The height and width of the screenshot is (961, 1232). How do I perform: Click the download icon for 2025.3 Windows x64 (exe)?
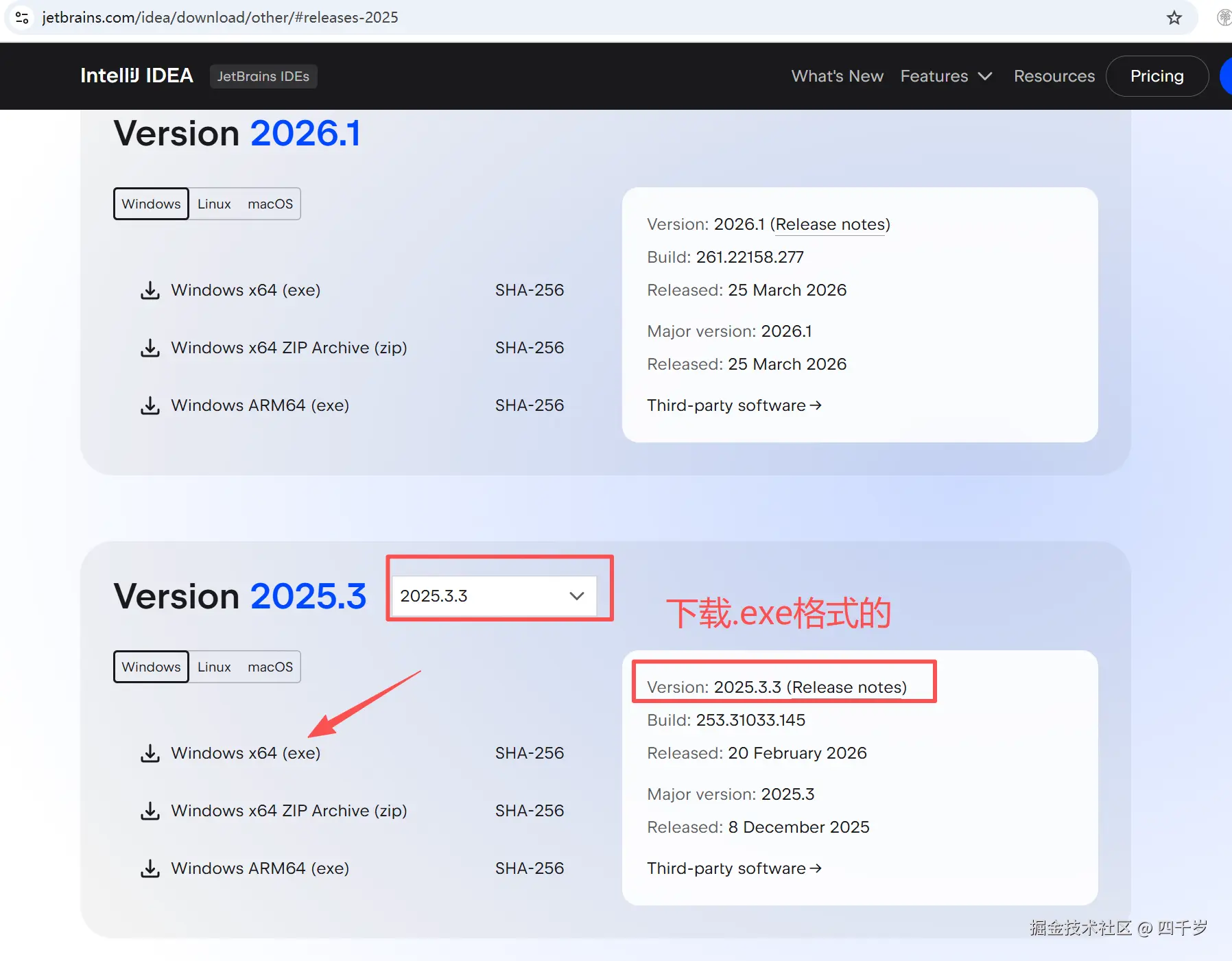point(150,753)
